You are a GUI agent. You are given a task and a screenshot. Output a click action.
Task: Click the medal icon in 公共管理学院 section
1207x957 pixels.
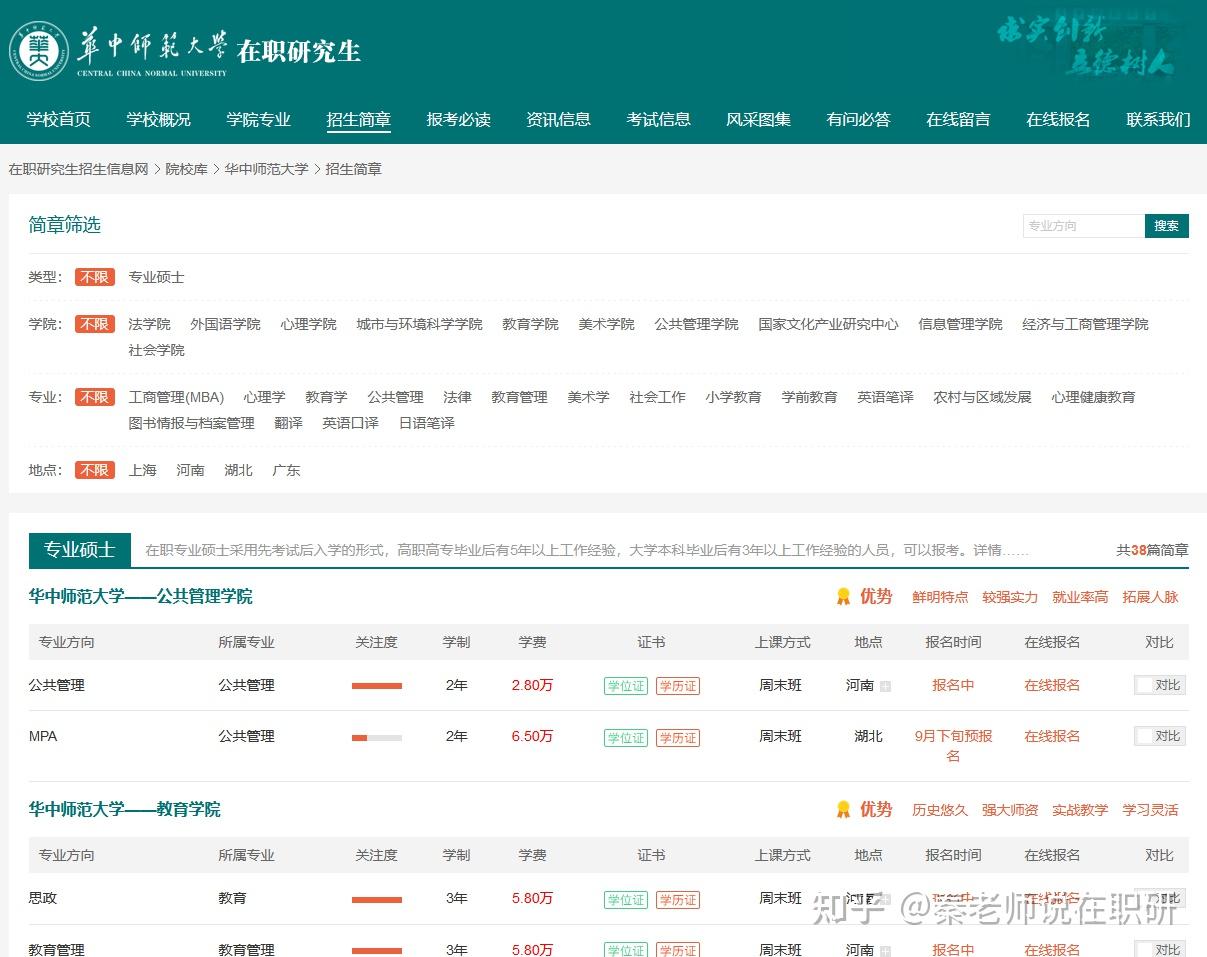point(843,597)
